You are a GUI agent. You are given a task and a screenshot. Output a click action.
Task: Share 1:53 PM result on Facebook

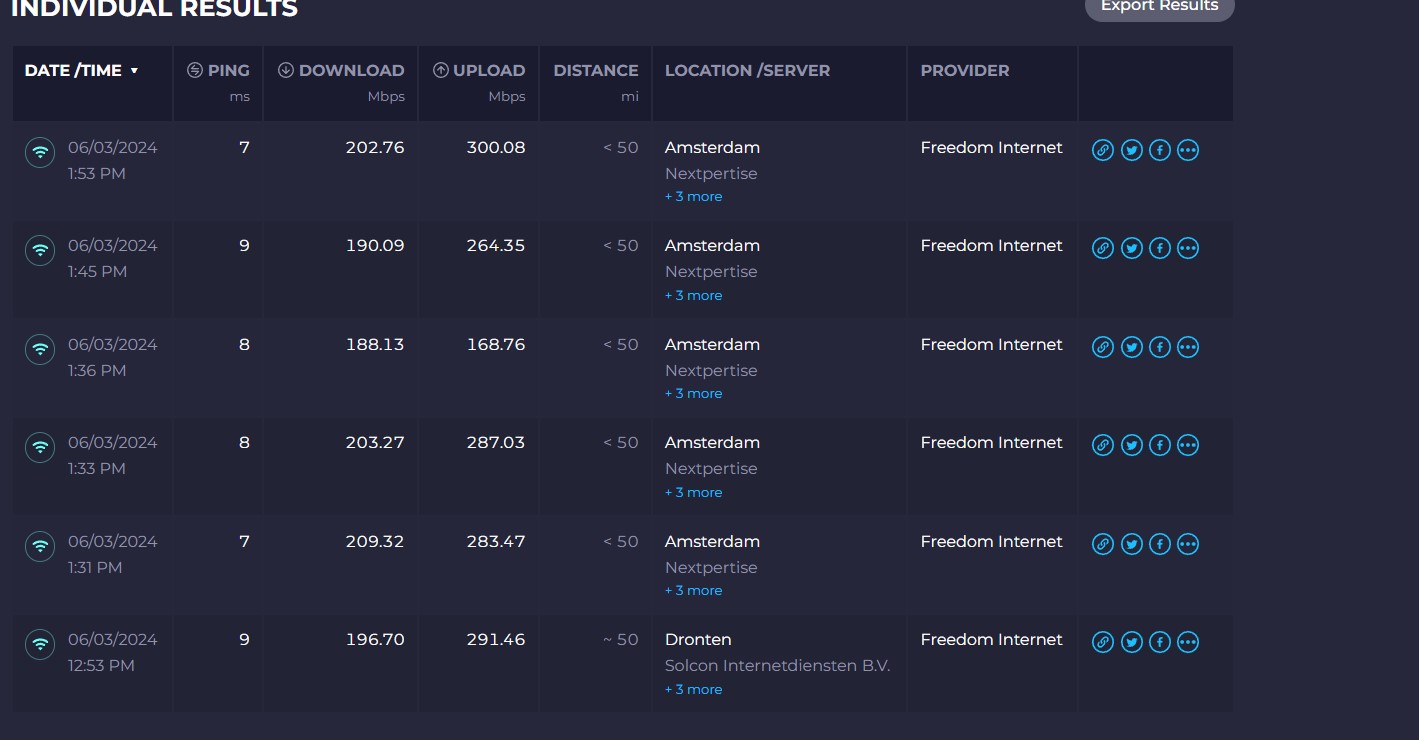tap(1159, 150)
